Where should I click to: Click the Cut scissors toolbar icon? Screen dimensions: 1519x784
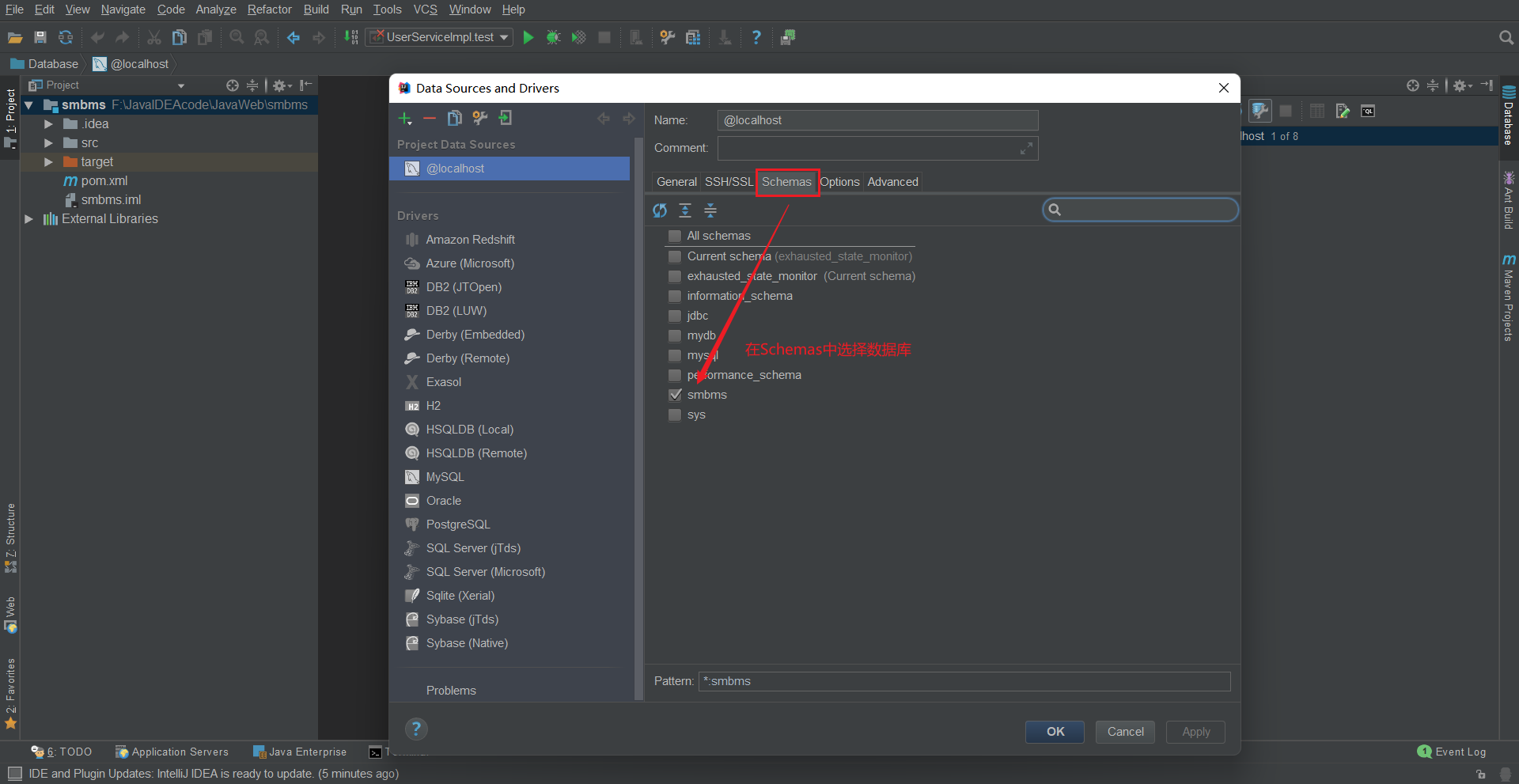coord(154,37)
